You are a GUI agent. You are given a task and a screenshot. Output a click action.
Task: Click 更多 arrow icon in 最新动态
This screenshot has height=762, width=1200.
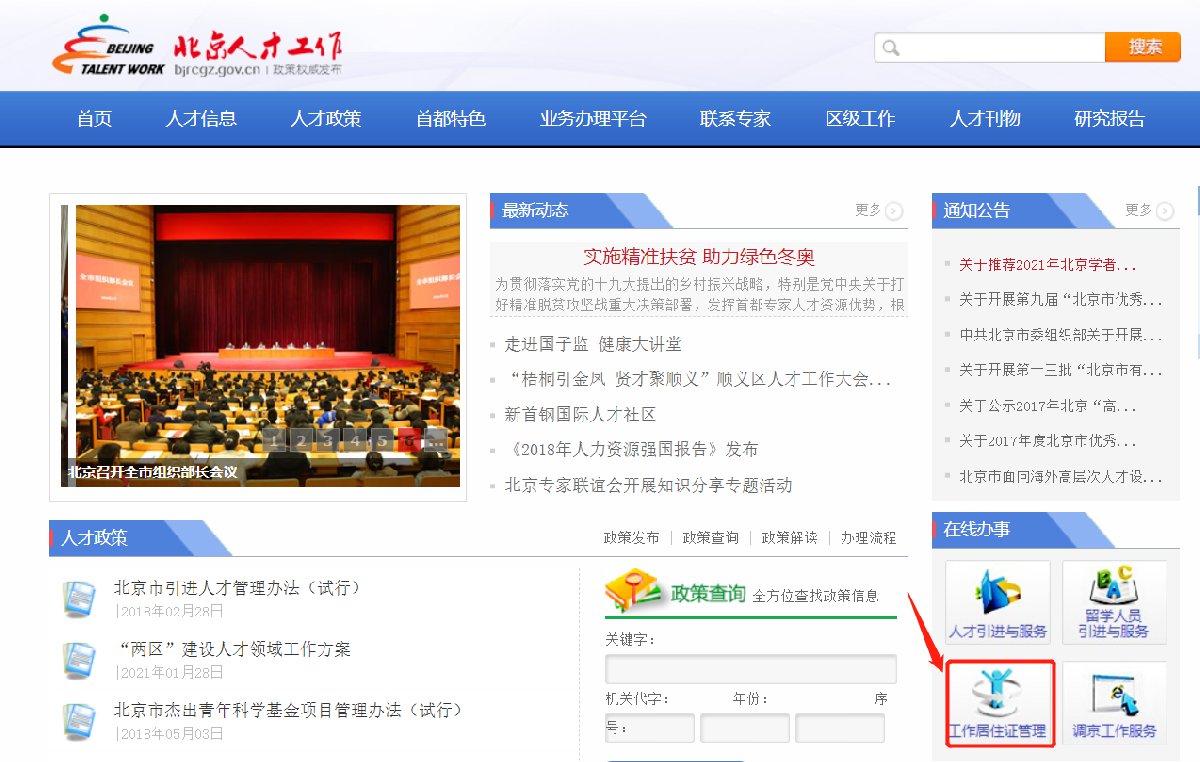[894, 211]
